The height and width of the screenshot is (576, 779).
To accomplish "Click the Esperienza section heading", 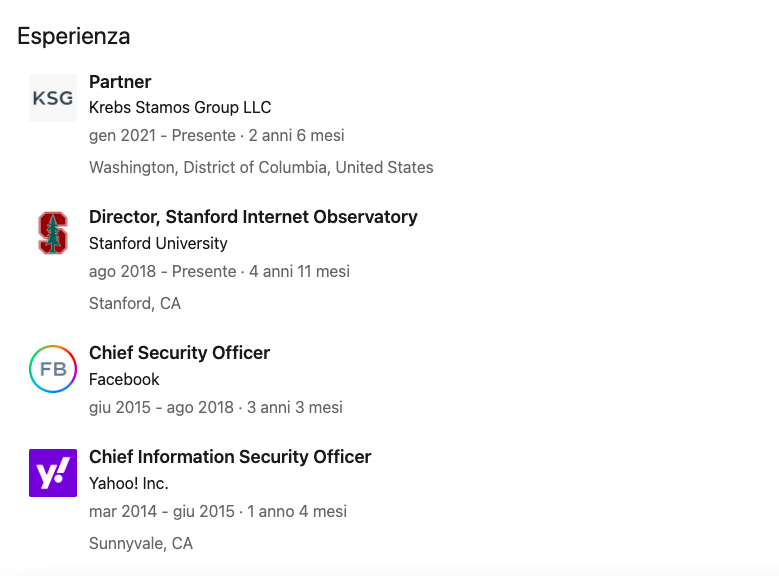I will click(74, 37).
